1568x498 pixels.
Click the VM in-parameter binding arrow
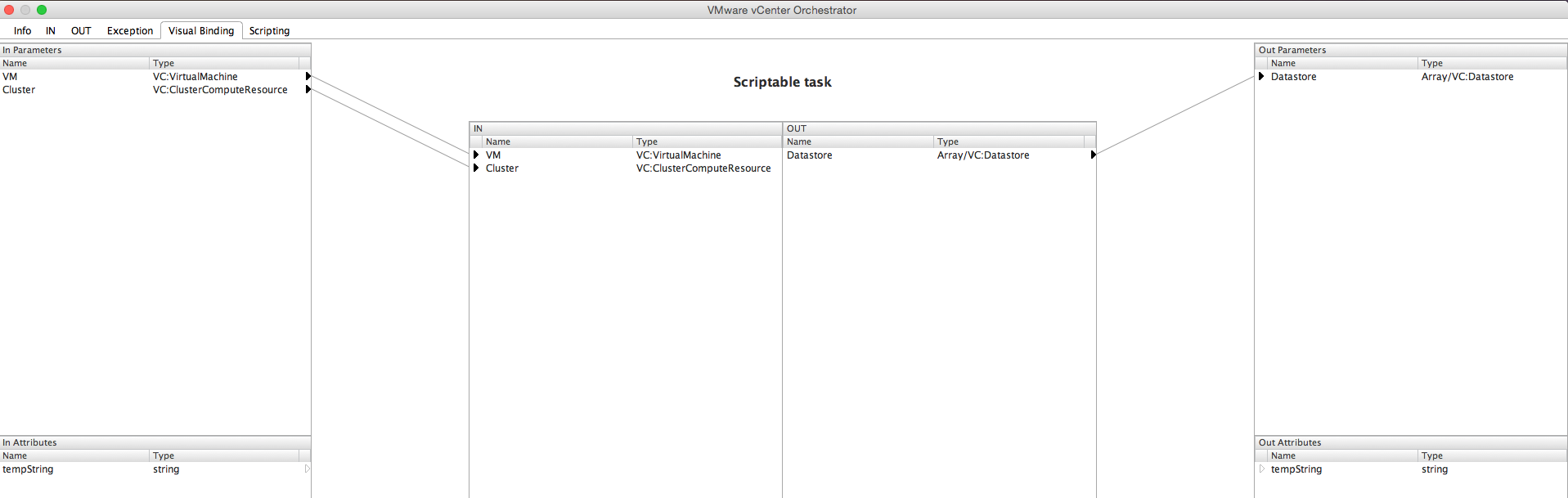click(x=308, y=77)
